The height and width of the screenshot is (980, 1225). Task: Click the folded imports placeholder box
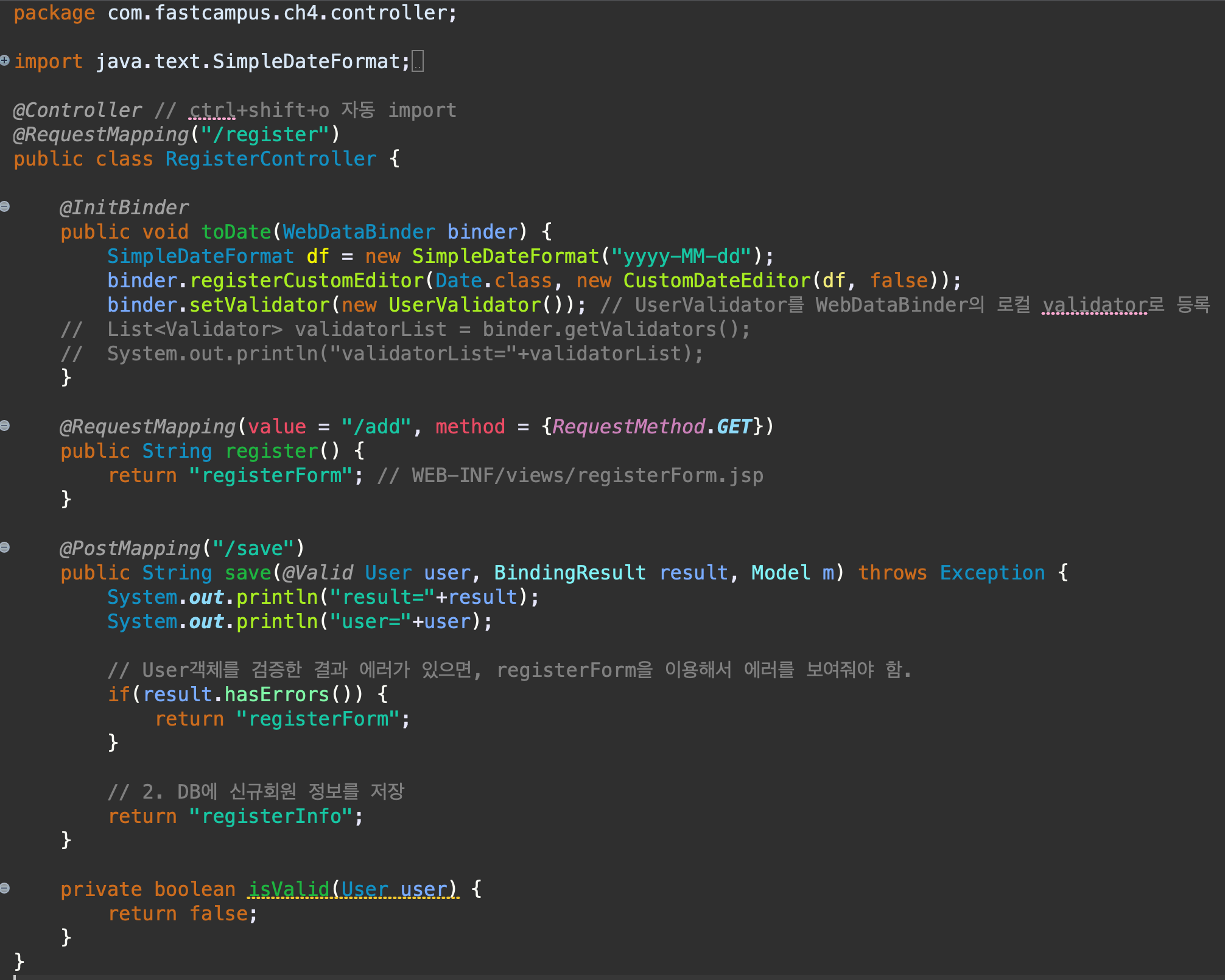pos(418,61)
